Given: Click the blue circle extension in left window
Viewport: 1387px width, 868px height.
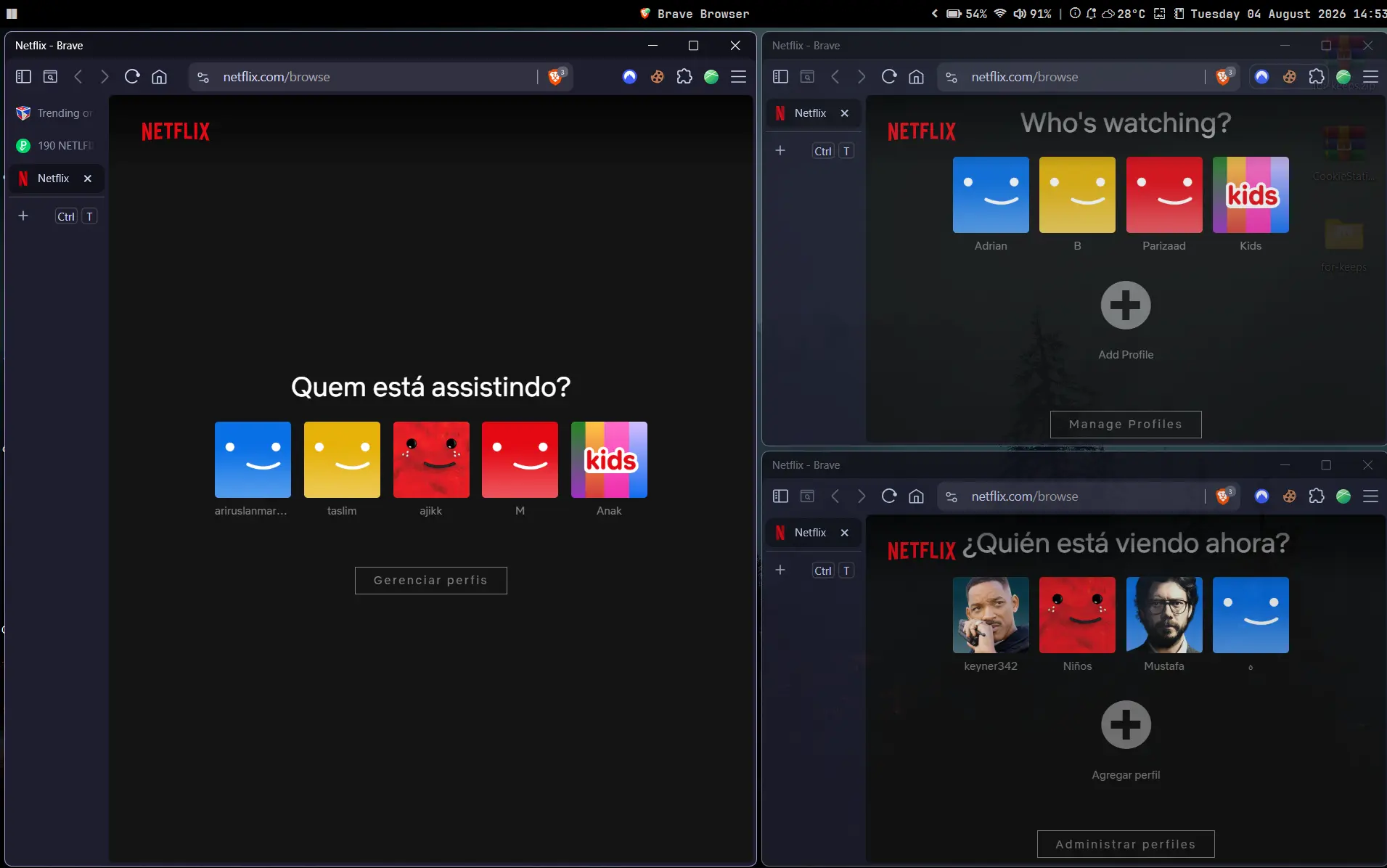Looking at the screenshot, I should [630, 77].
